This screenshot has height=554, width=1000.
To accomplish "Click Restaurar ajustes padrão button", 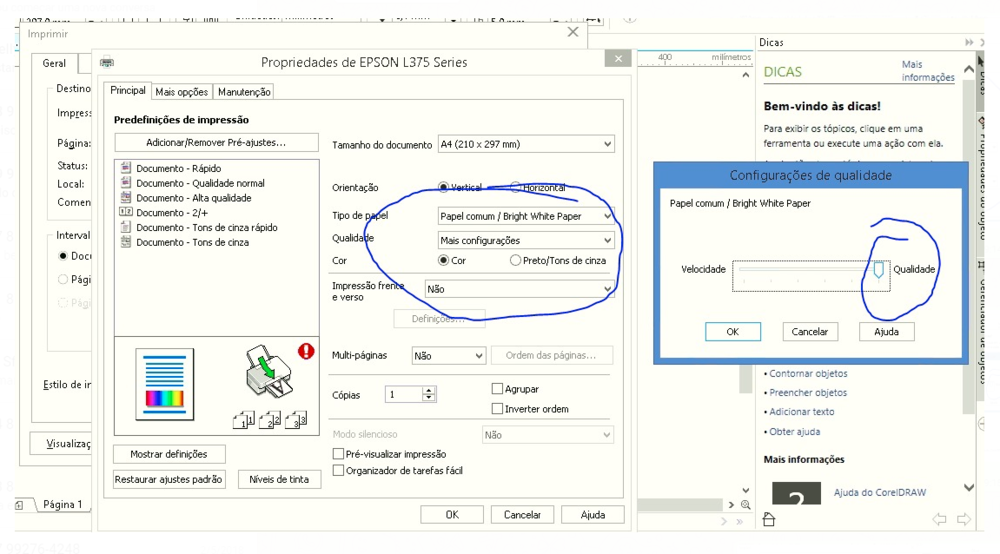I will 168,479.
